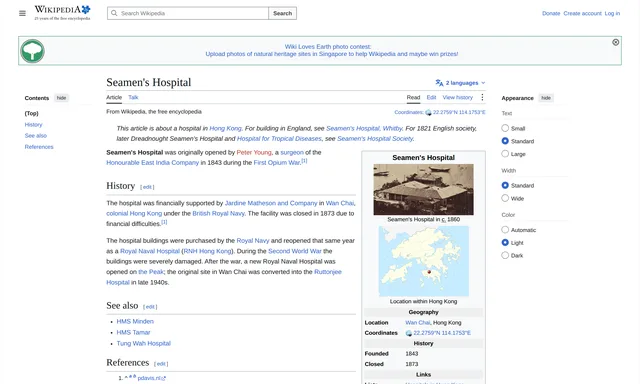Open the Tung Wah Hospital link
This screenshot has width=640, height=384.
point(144,344)
